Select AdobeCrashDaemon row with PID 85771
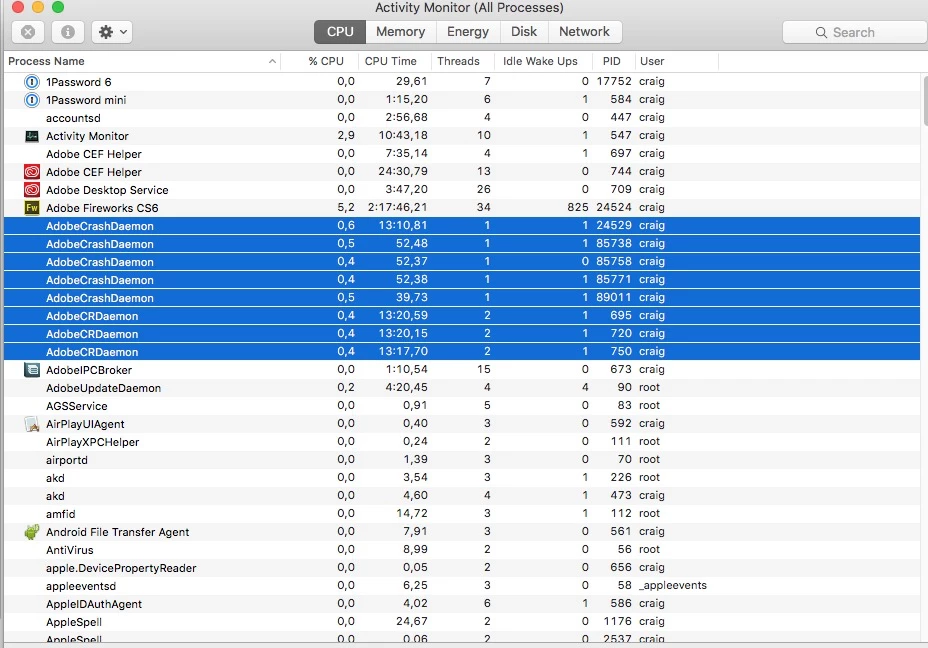Viewport: 928px width, 648px height. pos(462,280)
